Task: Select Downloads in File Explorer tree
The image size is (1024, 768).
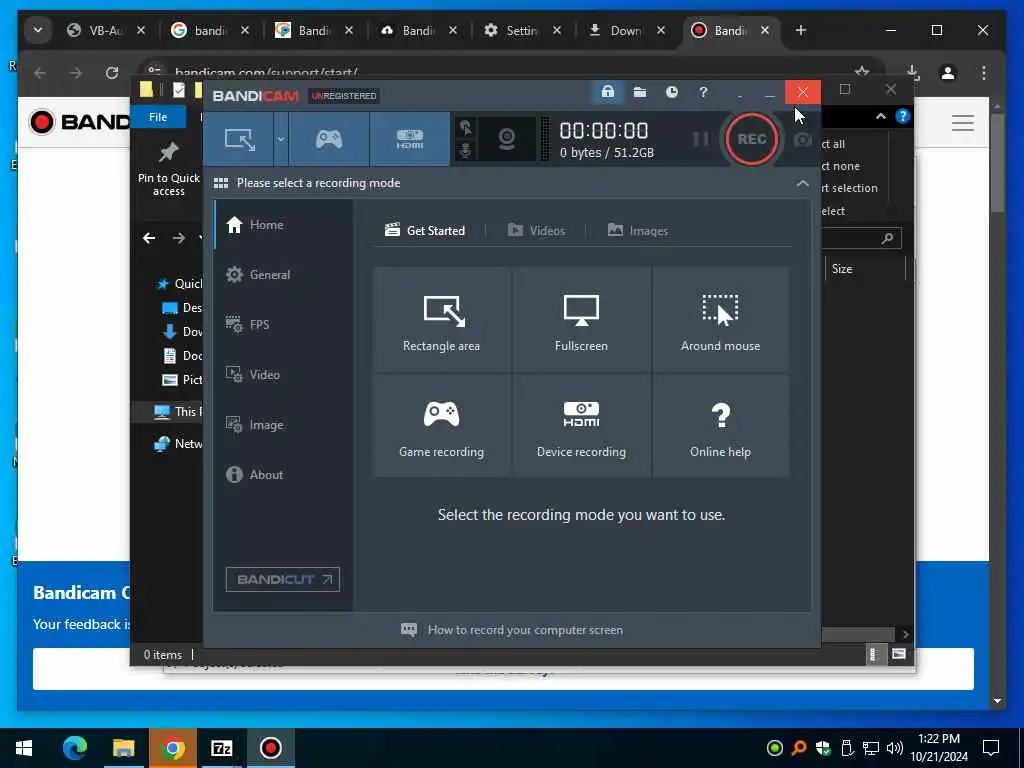Action: tap(182, 332)
